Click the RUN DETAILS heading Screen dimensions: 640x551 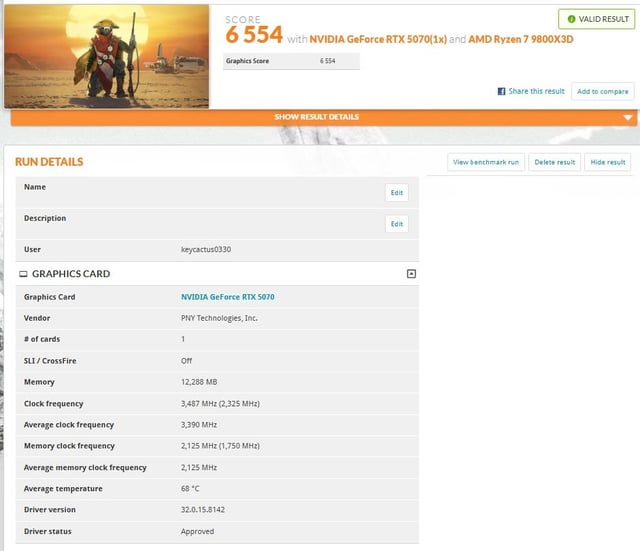49,162
